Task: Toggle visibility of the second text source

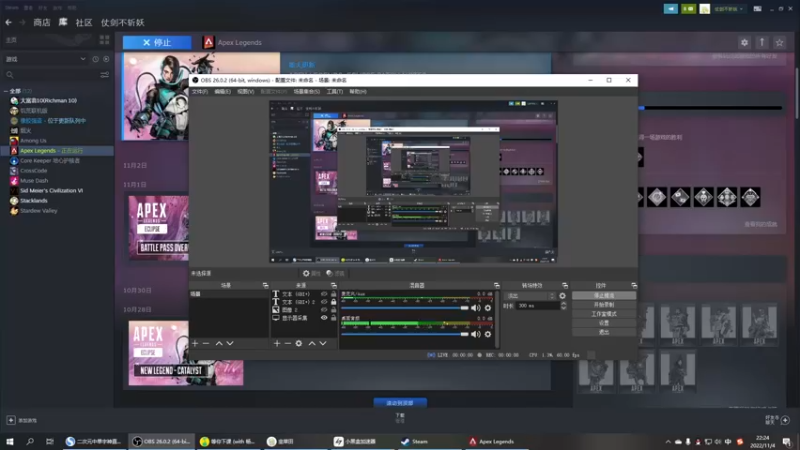Action: (x=324, y=302)
